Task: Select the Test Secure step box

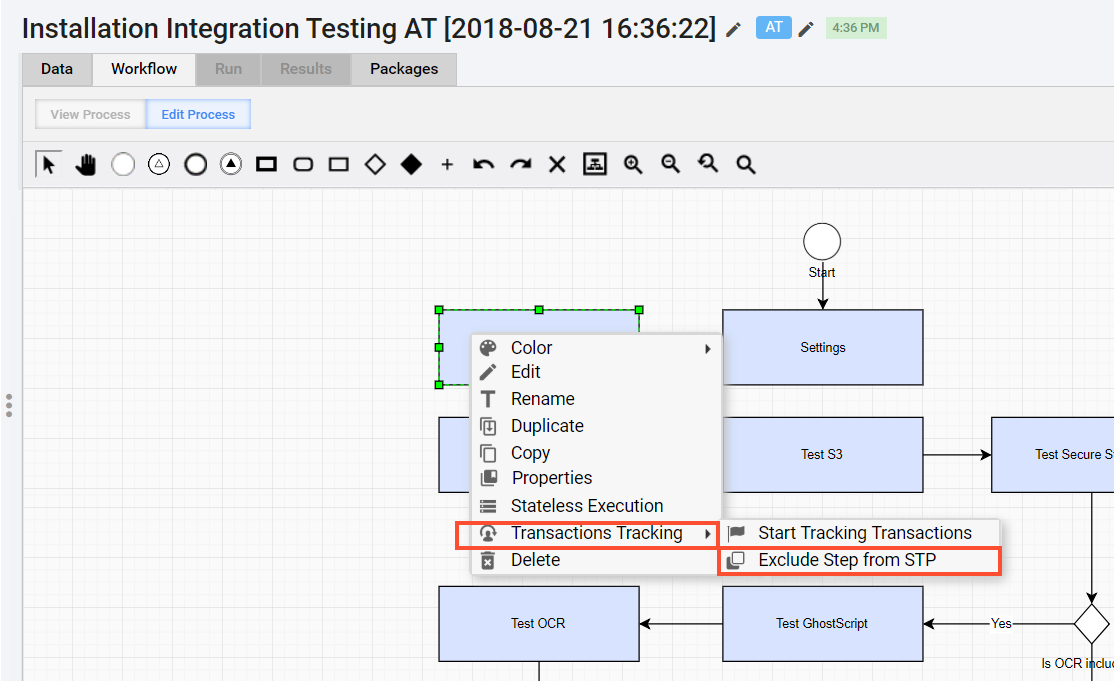Action: click(1053, 454)
